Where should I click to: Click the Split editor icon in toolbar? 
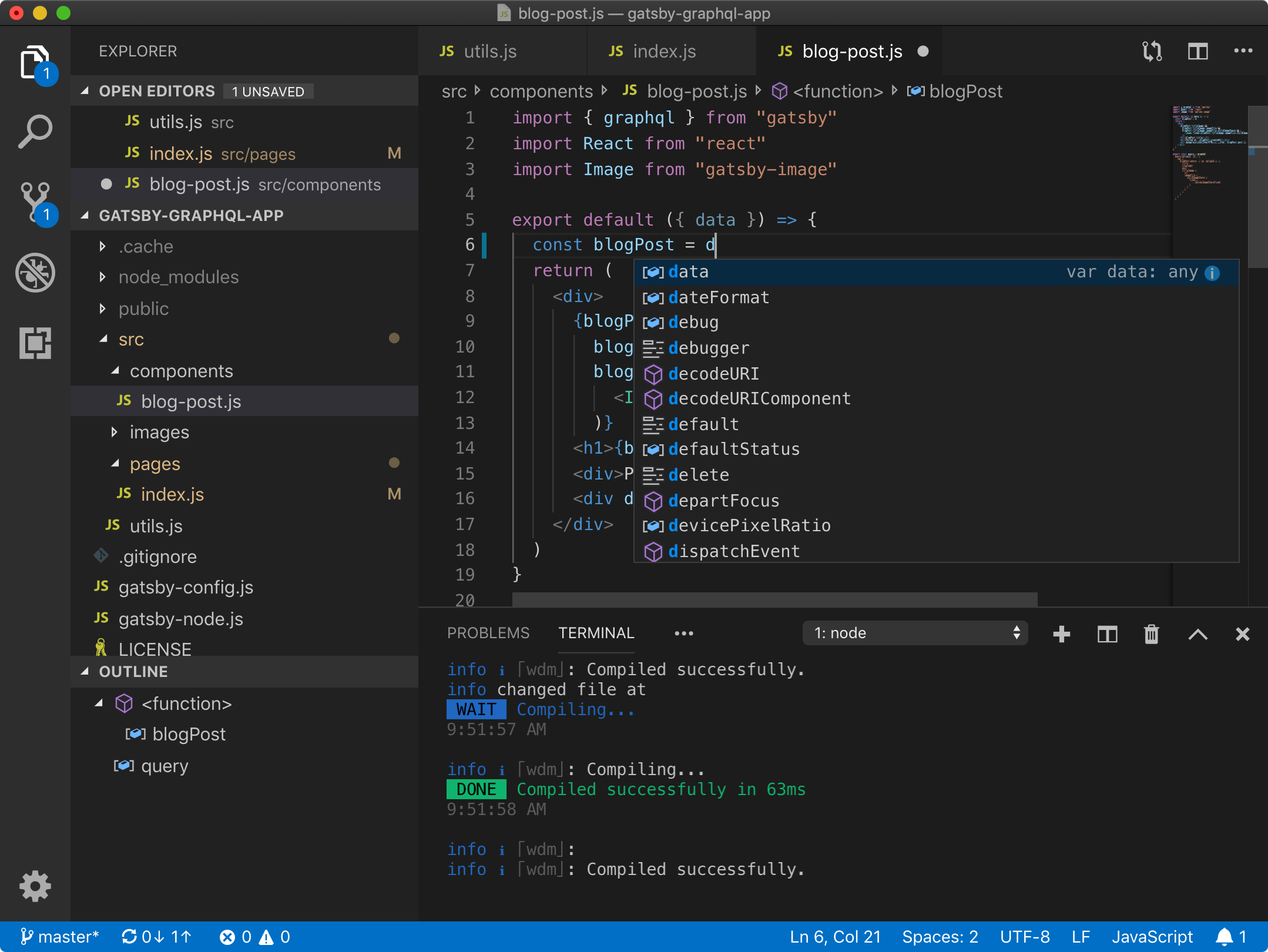click(1197, 50)
